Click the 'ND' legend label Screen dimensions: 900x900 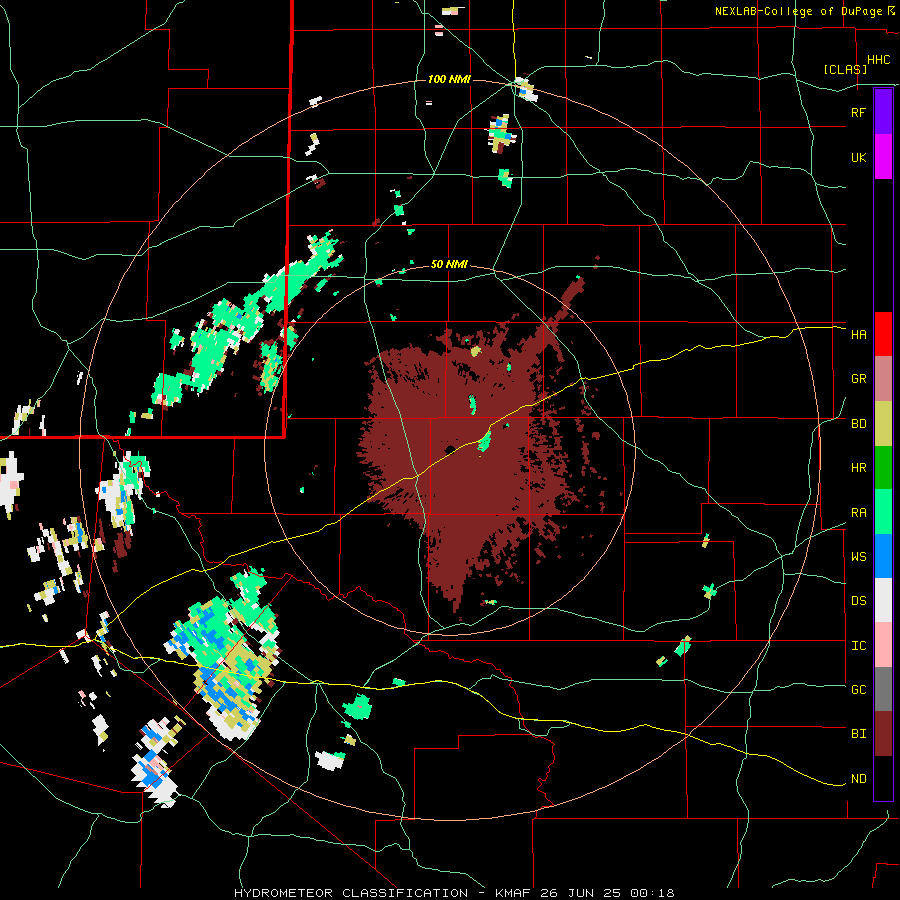(x=858, y=779)
